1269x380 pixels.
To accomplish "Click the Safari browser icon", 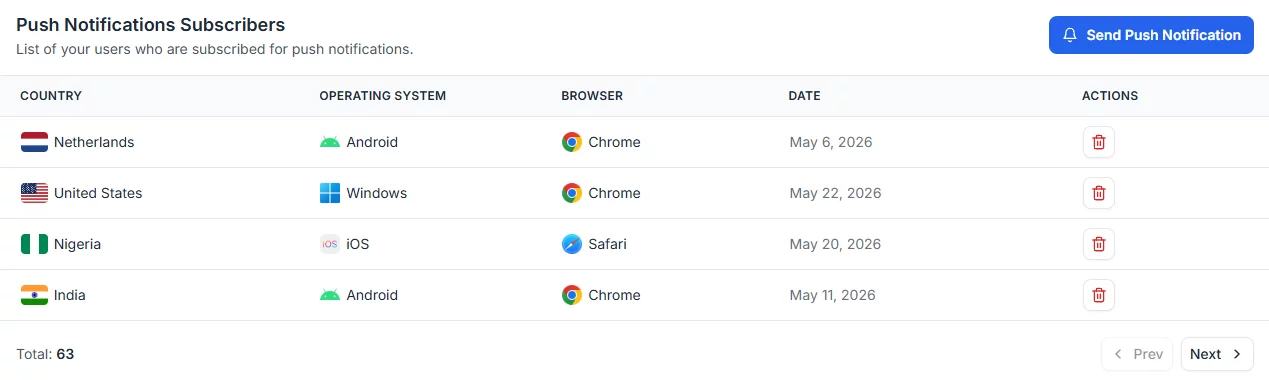I will [x=571, y=244].
